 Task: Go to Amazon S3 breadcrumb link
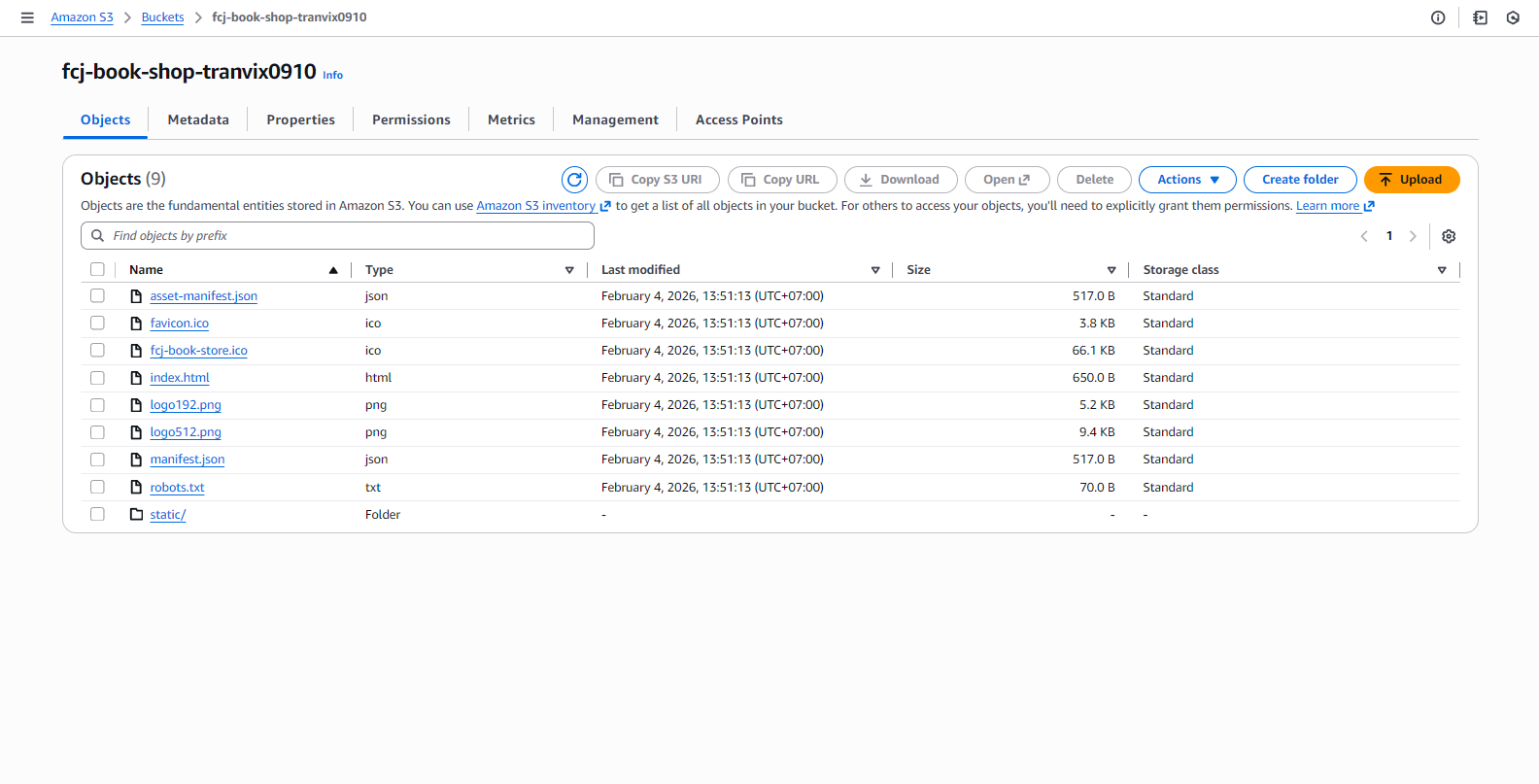(x=82, y=17)
